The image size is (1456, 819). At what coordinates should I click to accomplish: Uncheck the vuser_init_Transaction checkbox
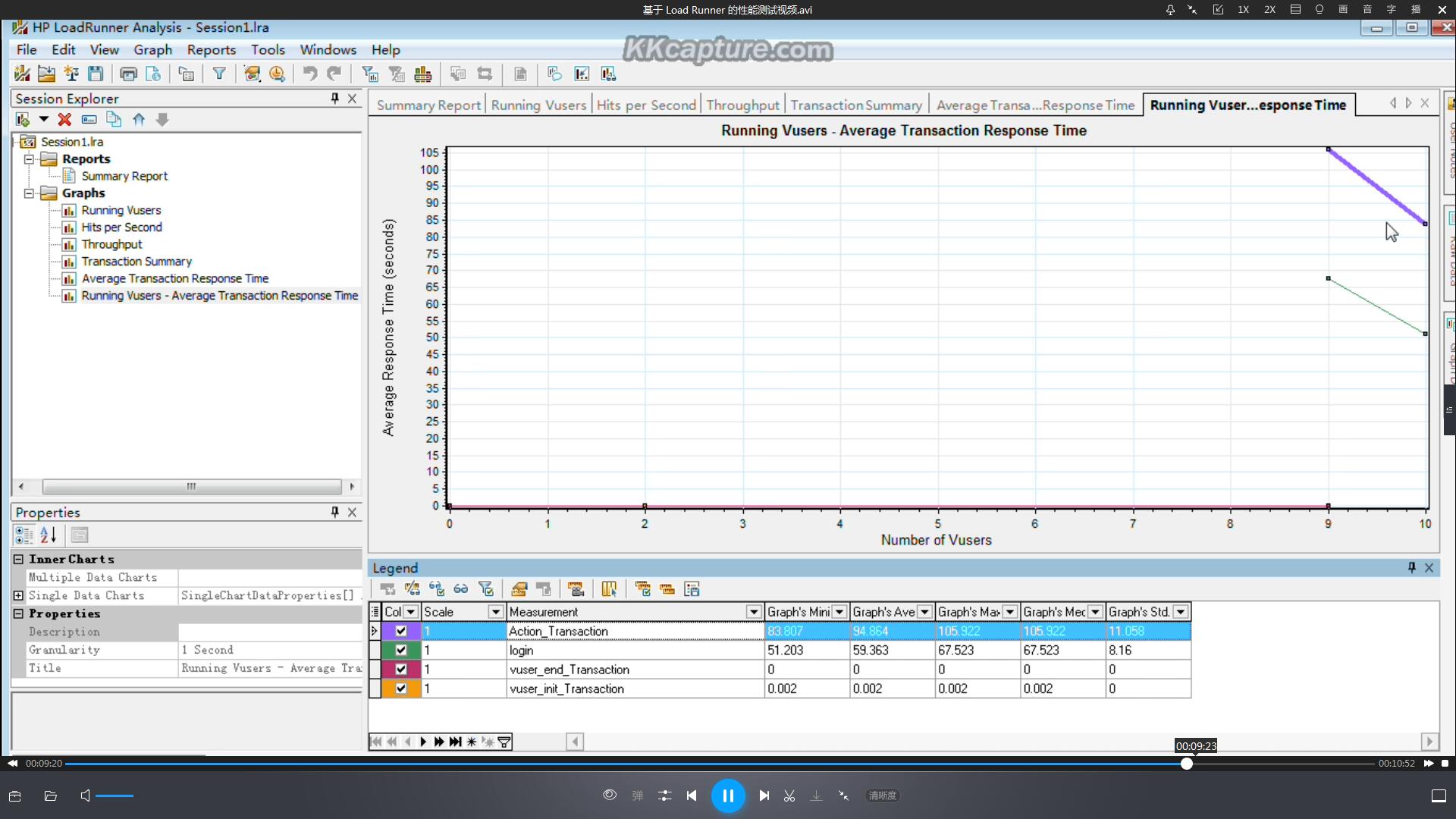401,689
